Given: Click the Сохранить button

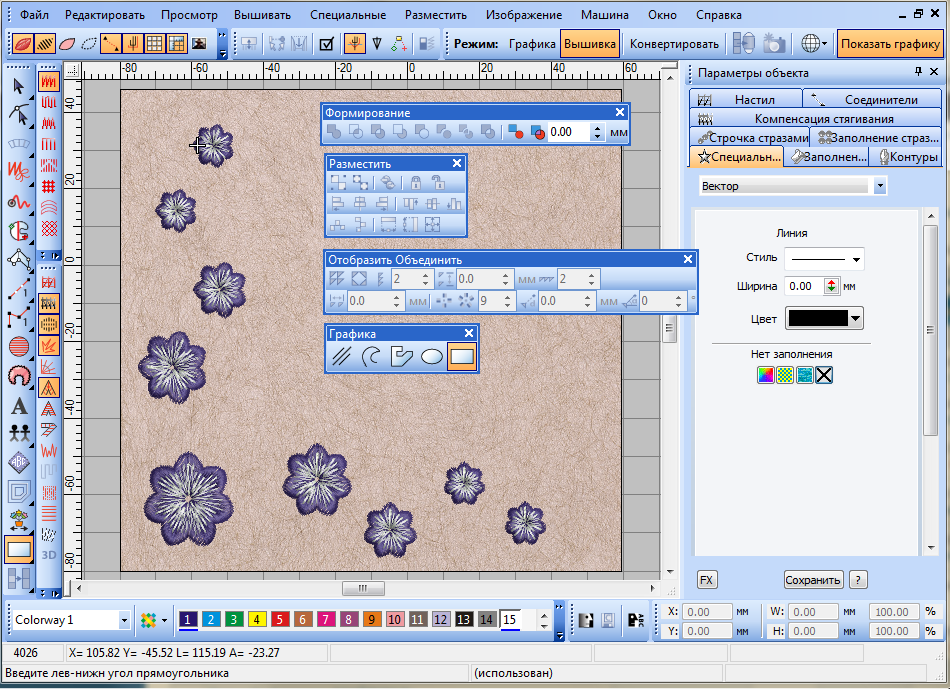Looking at the screenshot, I should coord(813,580).
